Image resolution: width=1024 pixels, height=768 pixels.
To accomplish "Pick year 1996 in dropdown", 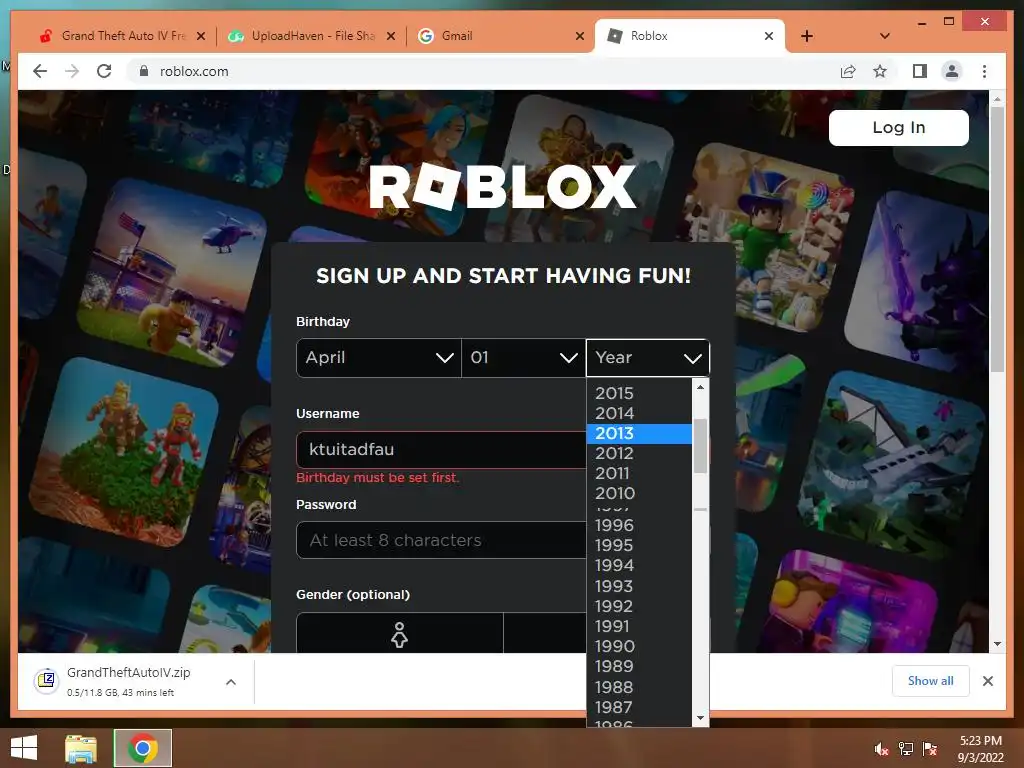I will [639, 525].
